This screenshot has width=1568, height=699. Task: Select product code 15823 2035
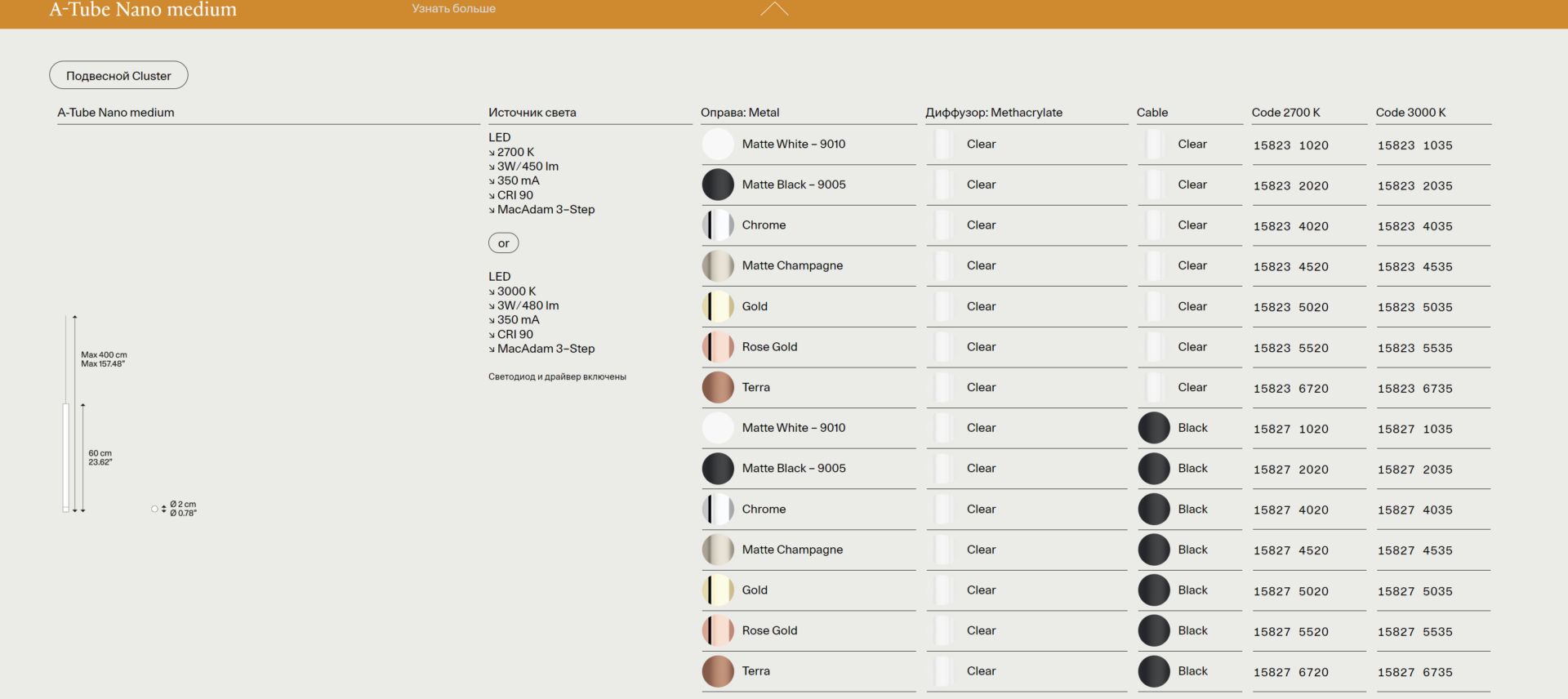[x=1414, y=186]
